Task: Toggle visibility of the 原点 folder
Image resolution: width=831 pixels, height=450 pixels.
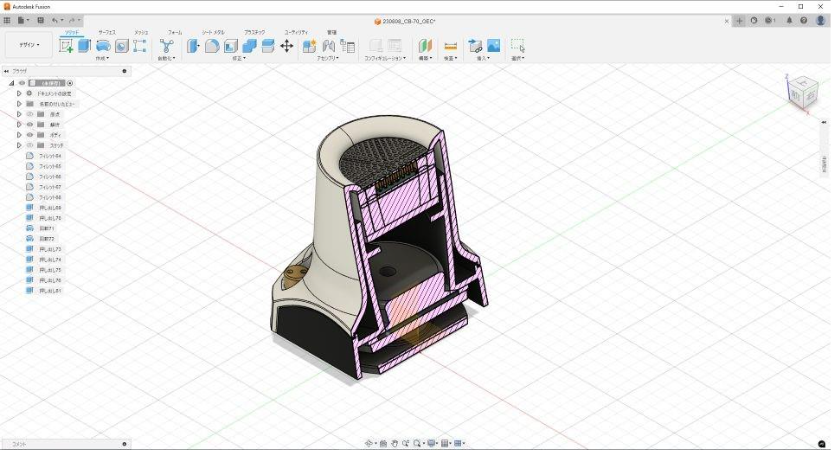Action: (29, 114)
